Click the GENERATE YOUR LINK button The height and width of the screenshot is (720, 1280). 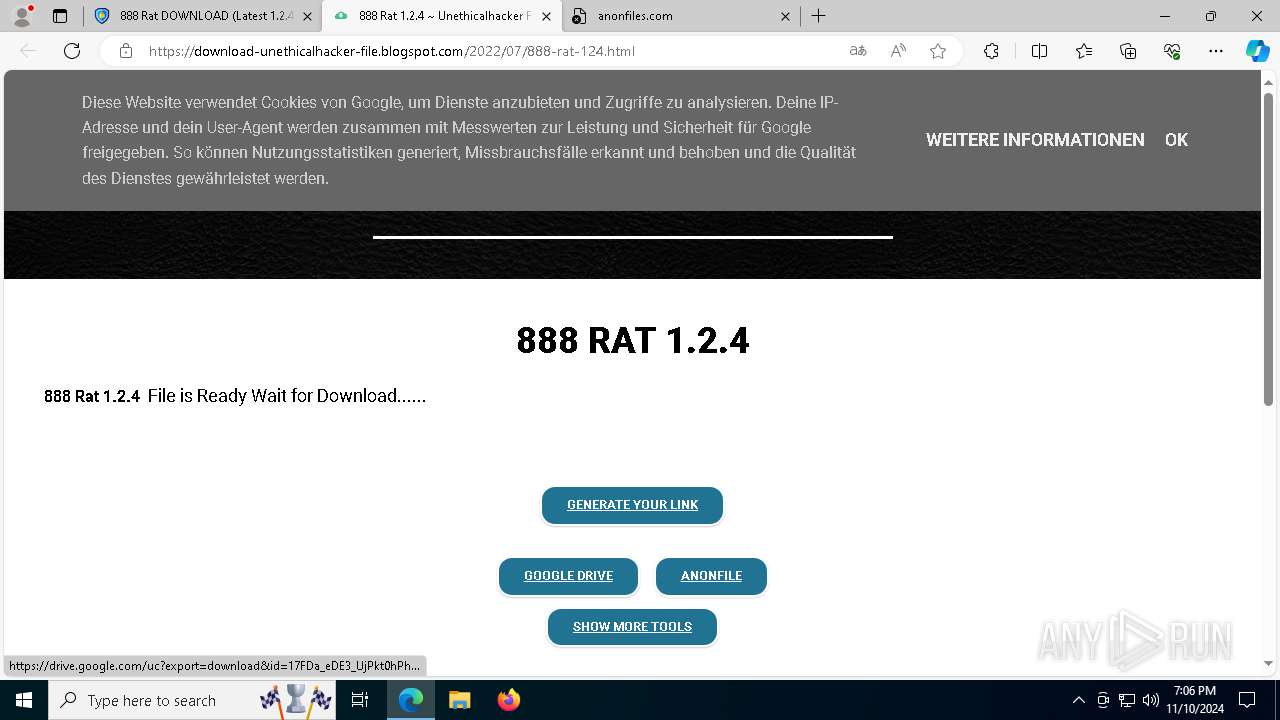point(632,505)
